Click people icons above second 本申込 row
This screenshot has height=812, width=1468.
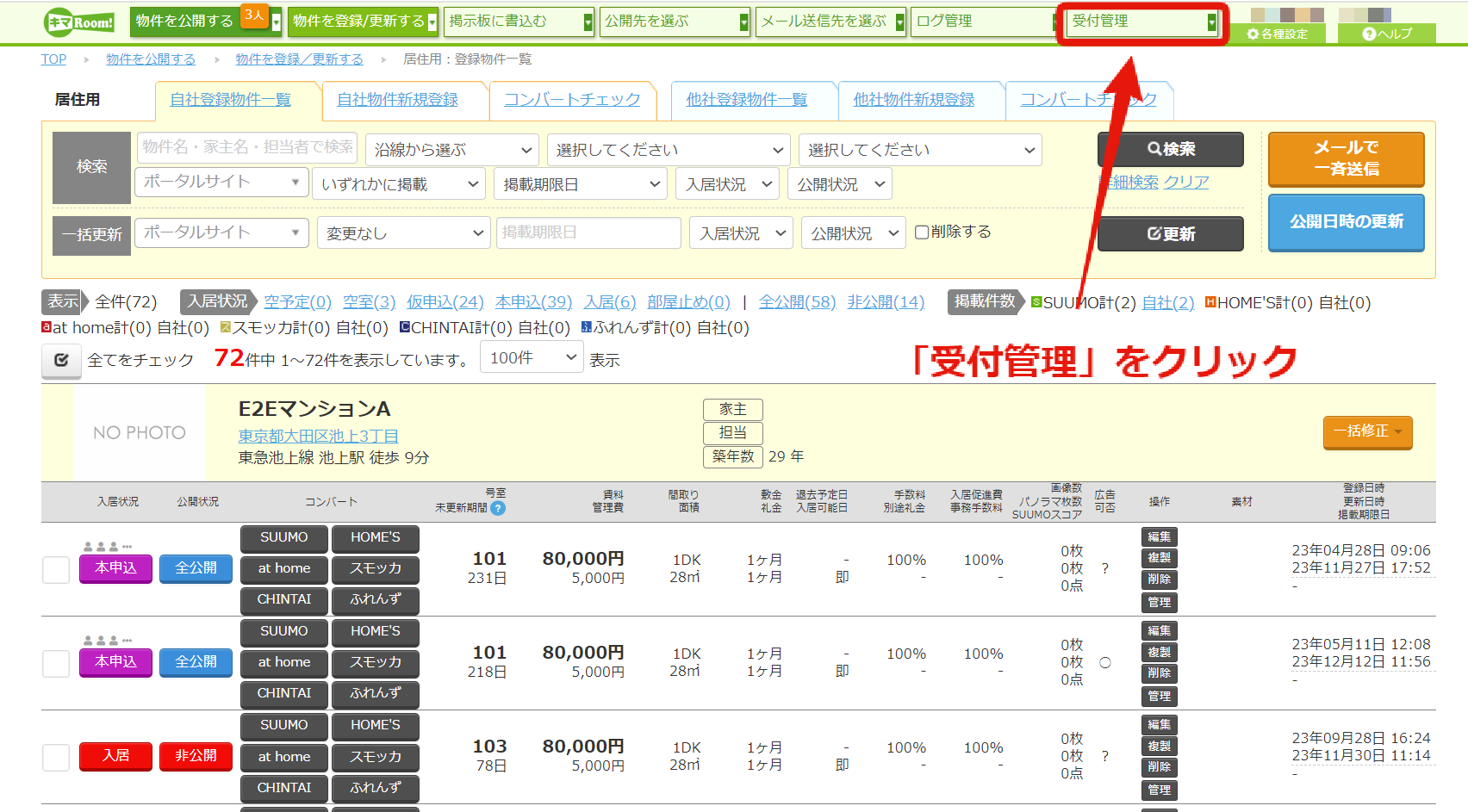click(x=108, y=641)
